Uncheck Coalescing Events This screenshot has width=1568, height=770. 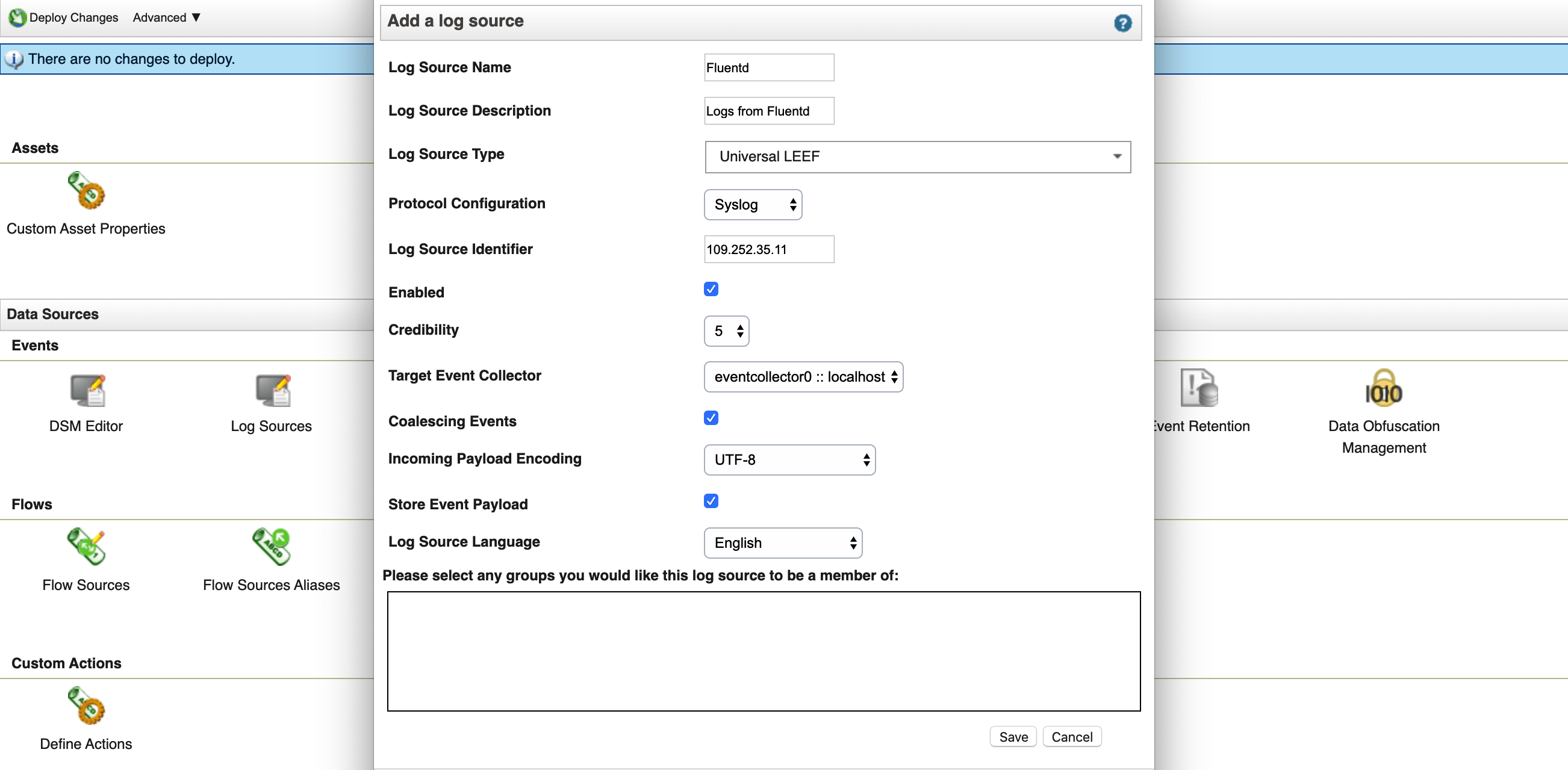(711, 418)
